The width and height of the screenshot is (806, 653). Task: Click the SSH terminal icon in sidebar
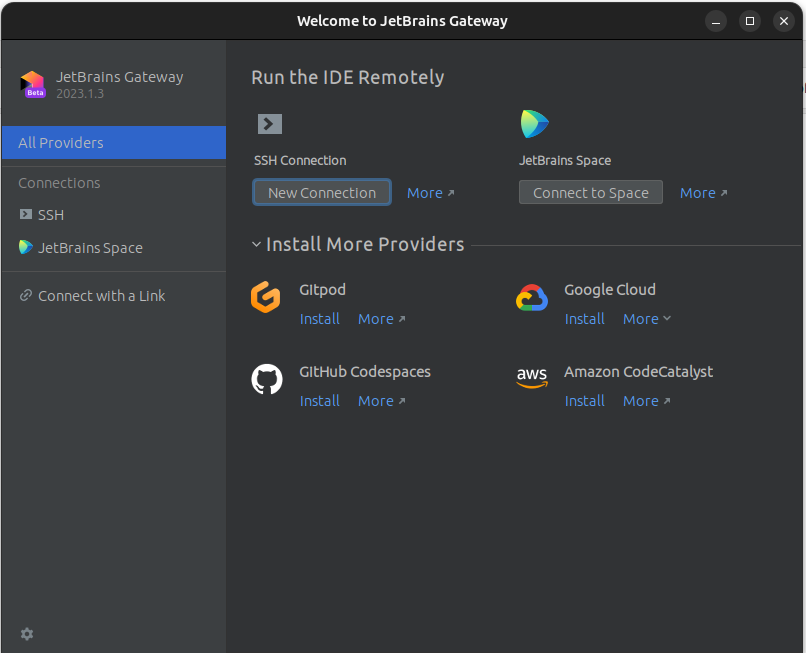[26, 214]
